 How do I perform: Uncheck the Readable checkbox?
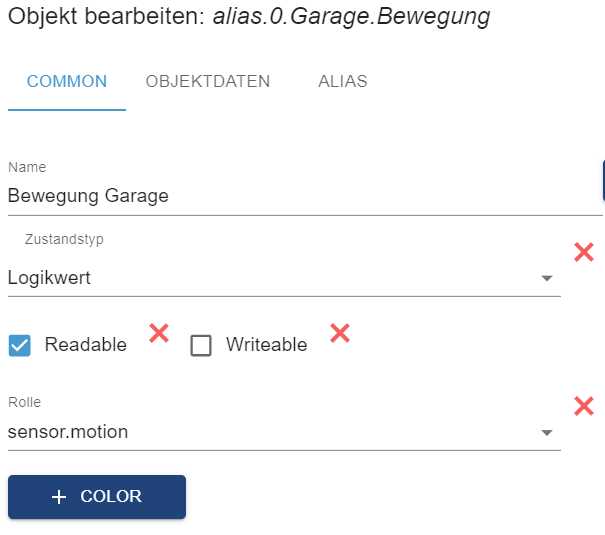tap(19, 345)
